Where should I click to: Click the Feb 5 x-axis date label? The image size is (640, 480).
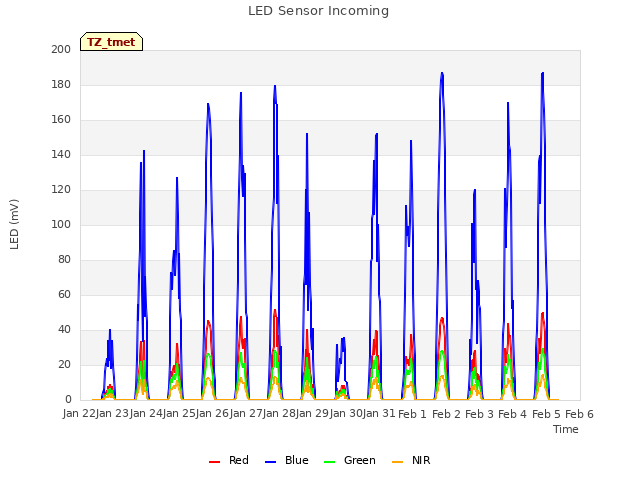(x=546, y=414)
